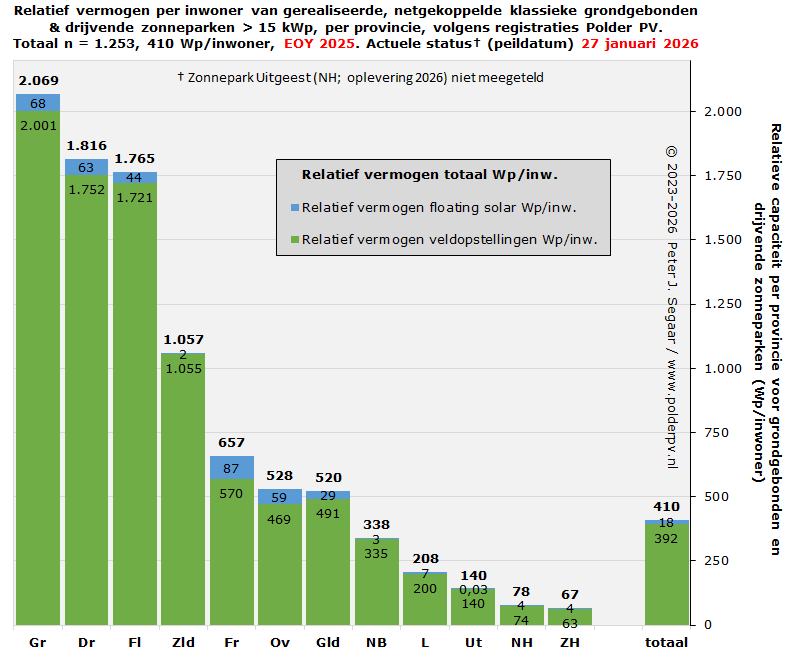Screen dimensions: 791x655
Task: Select the Gld bar blue segment 29
Action: [327, 495]
